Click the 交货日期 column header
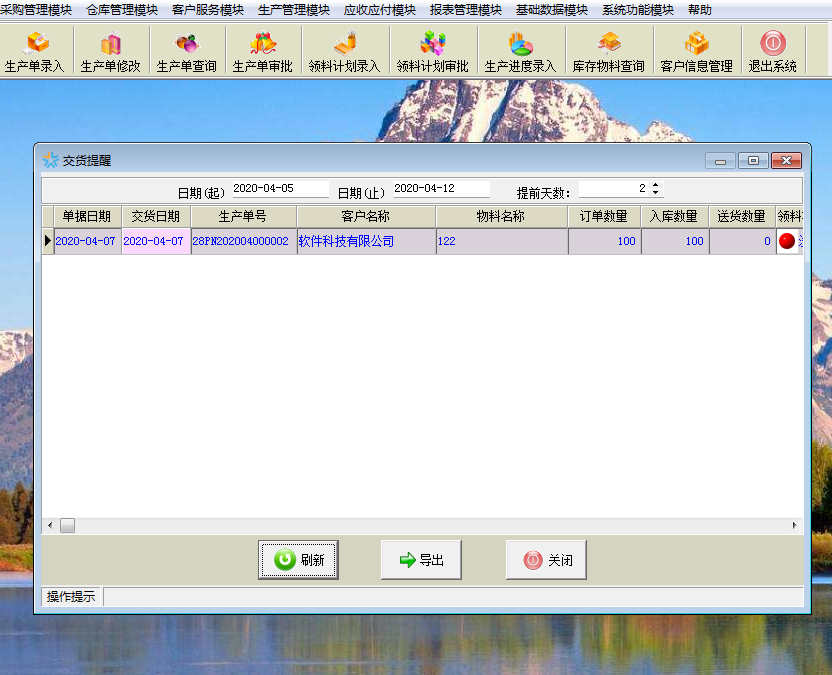Screen dimensions: 832x675 pos(156,216)
